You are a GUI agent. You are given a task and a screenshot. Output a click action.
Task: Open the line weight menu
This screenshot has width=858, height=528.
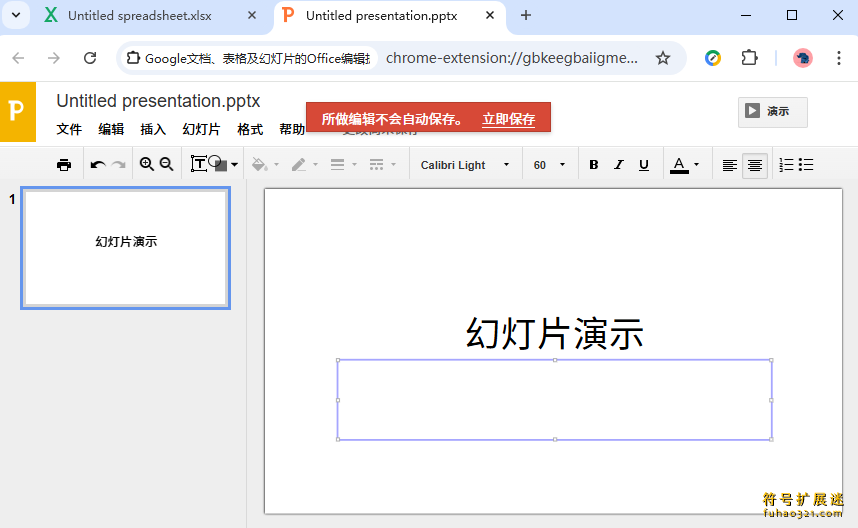(338, 165)
